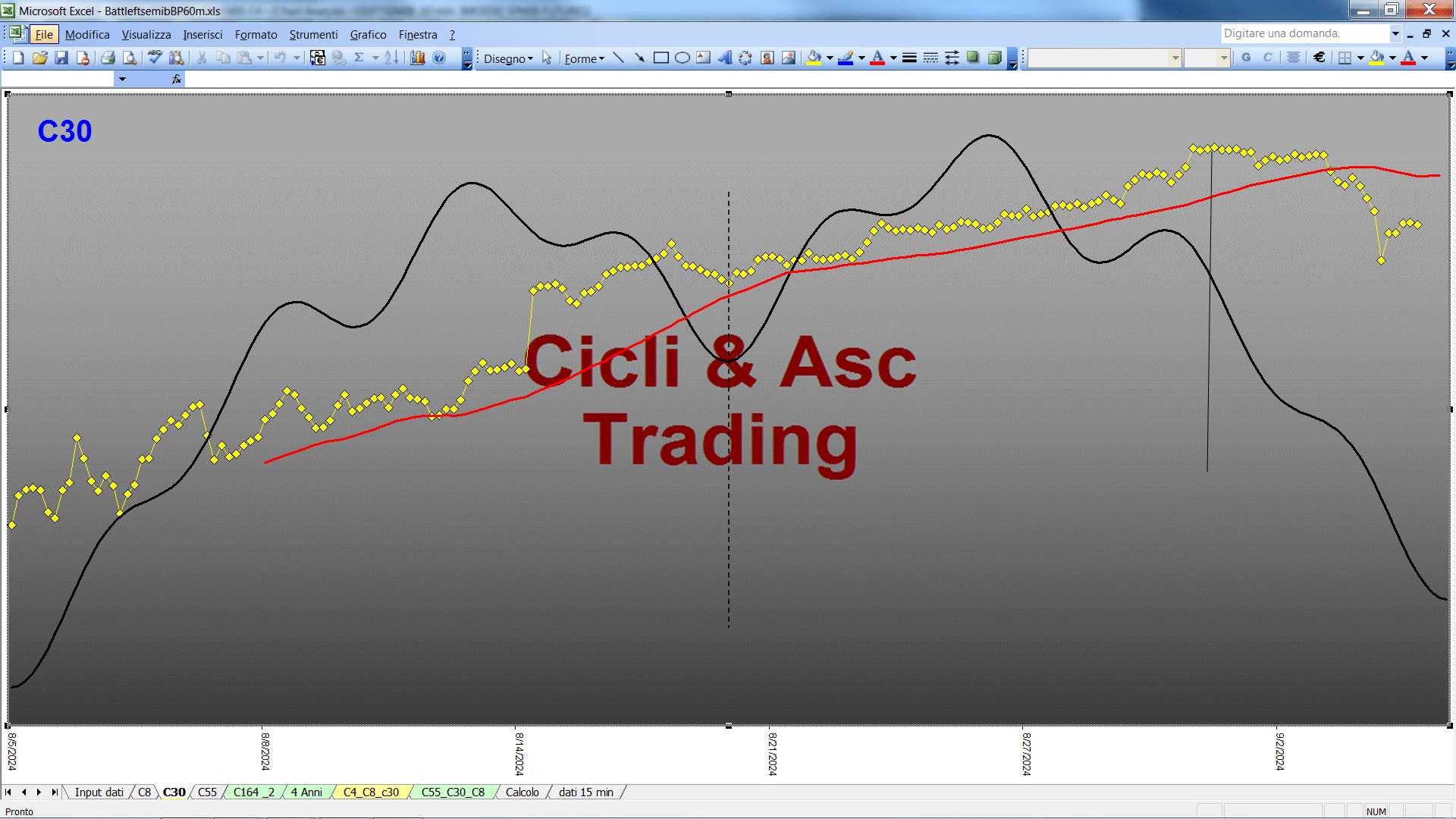Save the workbook with the floppy icon
Screen dimensions: 1456x819
tap(61, 58)
